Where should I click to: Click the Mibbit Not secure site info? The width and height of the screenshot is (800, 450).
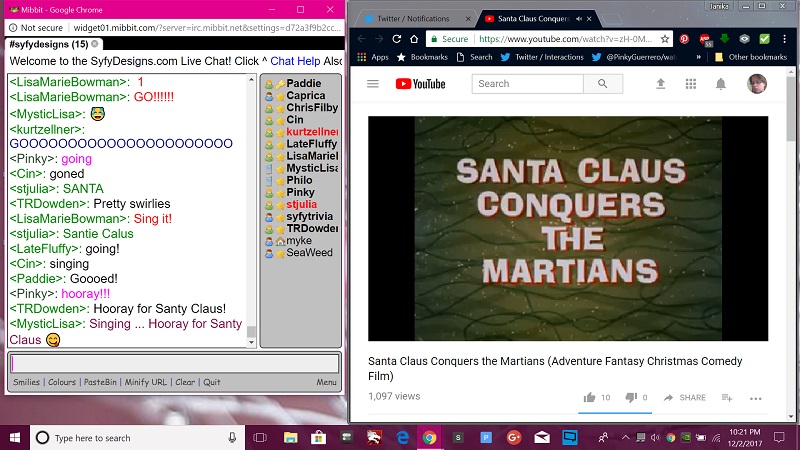click(x=36, y=28)
